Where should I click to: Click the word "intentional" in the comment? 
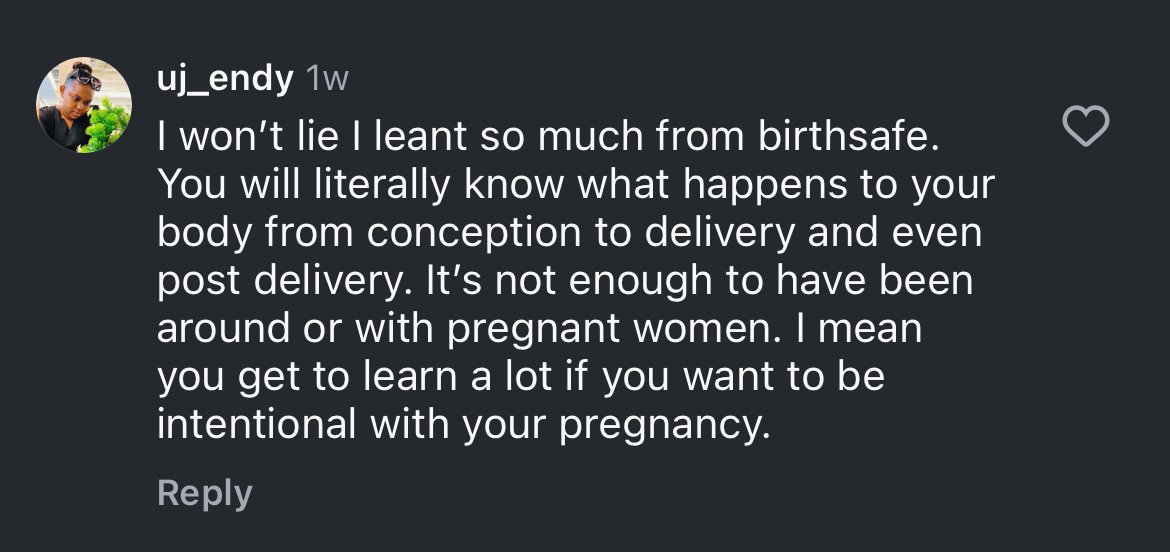pos(256,424)
